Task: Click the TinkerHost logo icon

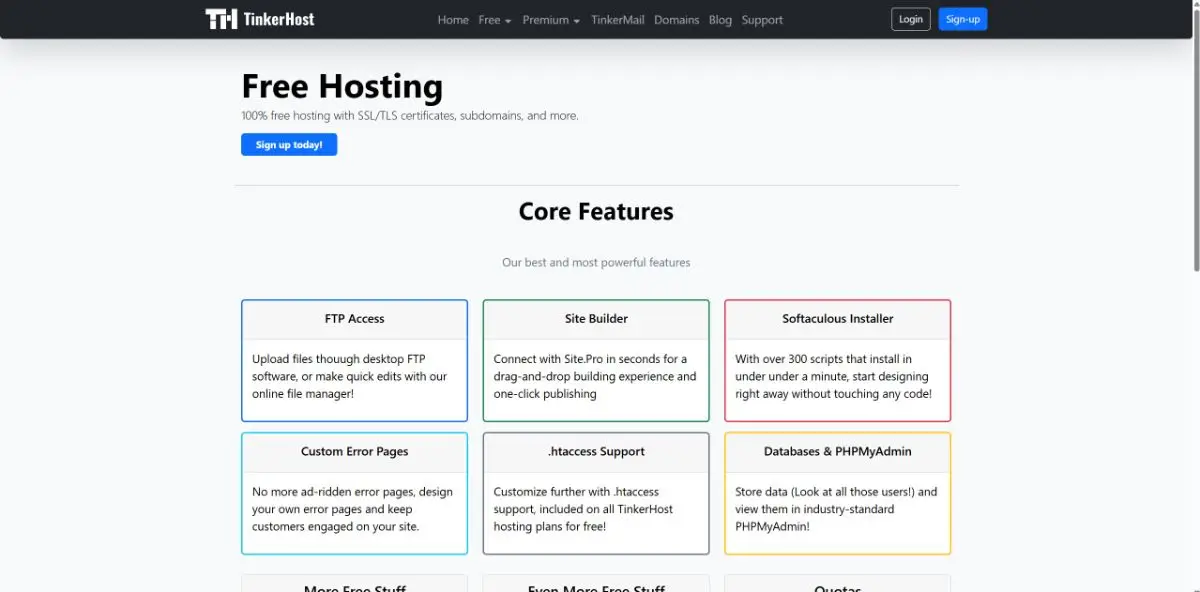Action: coord(220,18)
